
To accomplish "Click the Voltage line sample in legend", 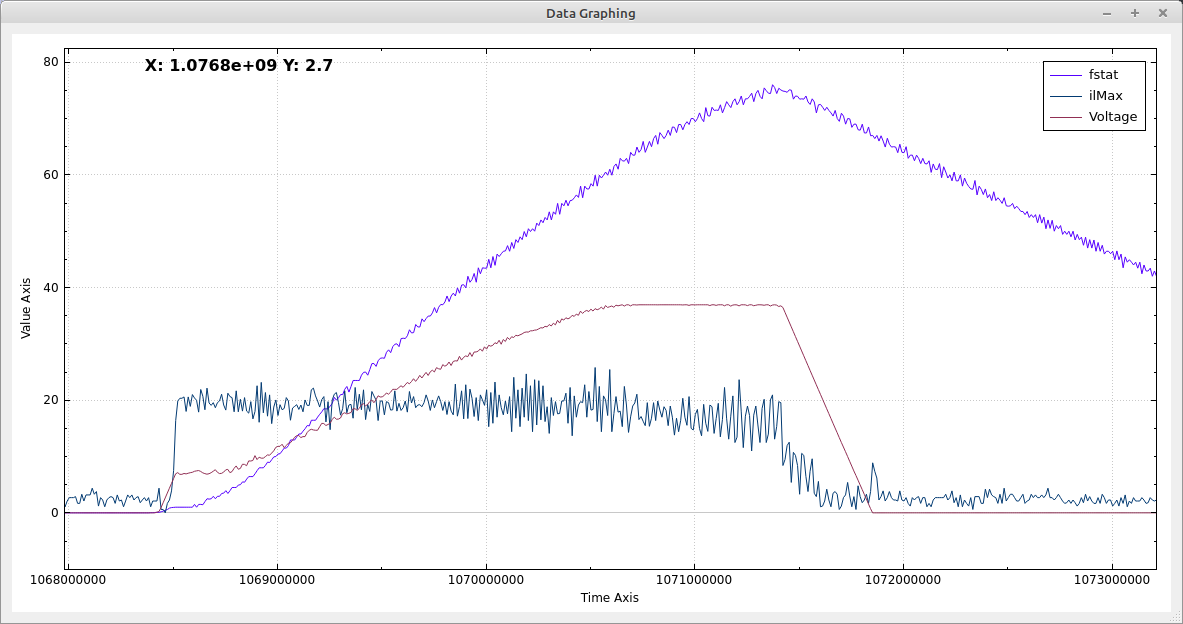I will point(1065,117).
